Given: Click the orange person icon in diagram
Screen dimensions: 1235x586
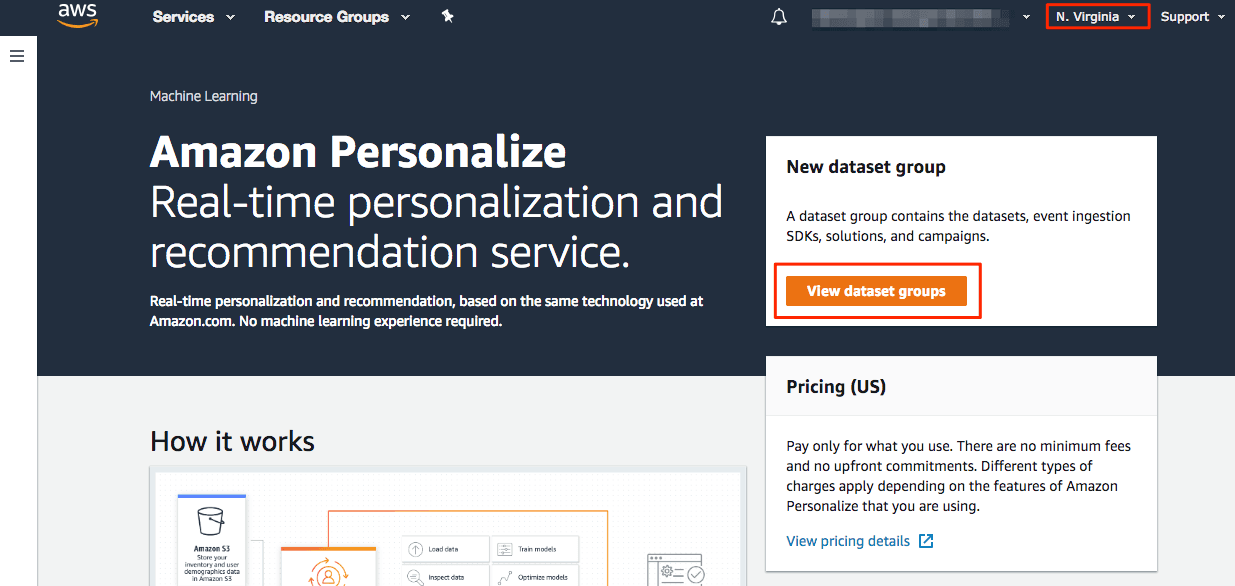Looking at the screenshot, I should click(x=330, y=575).
